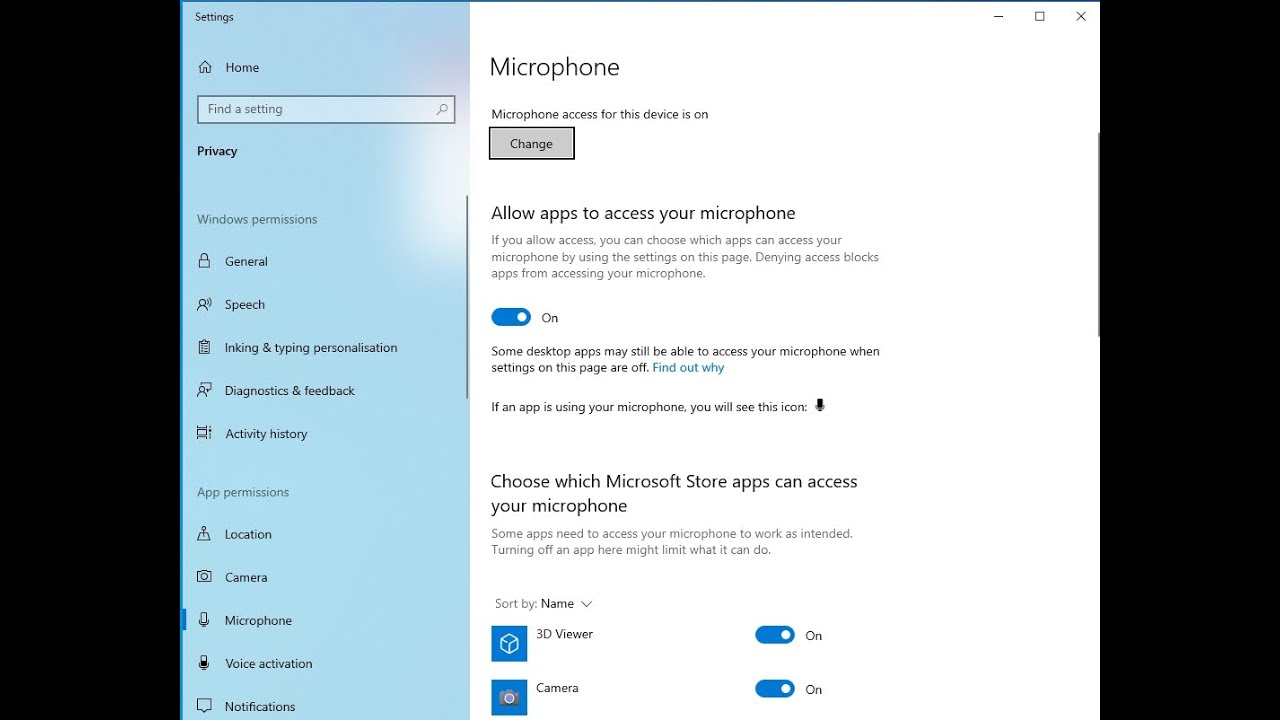Click the Diagnostics & feedback icon
Image resolution: width=1280 pixels, height=720 pixels.
pyautogui.click(x=204, y=390)
